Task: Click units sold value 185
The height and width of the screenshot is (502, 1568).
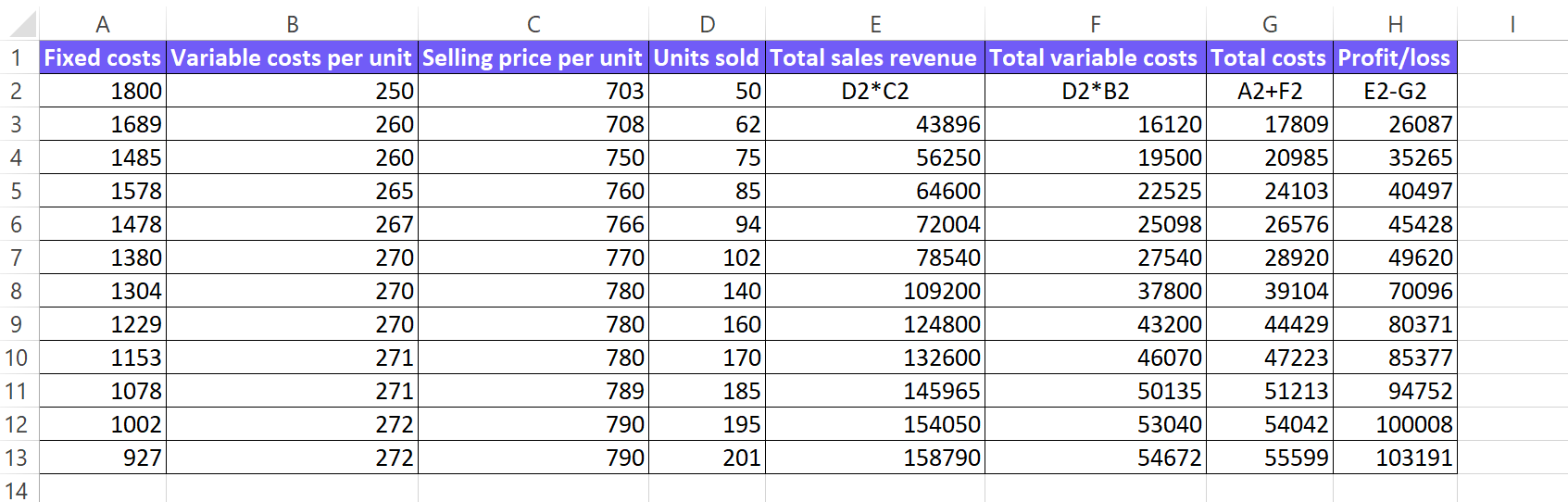Action: click(708, 391)
